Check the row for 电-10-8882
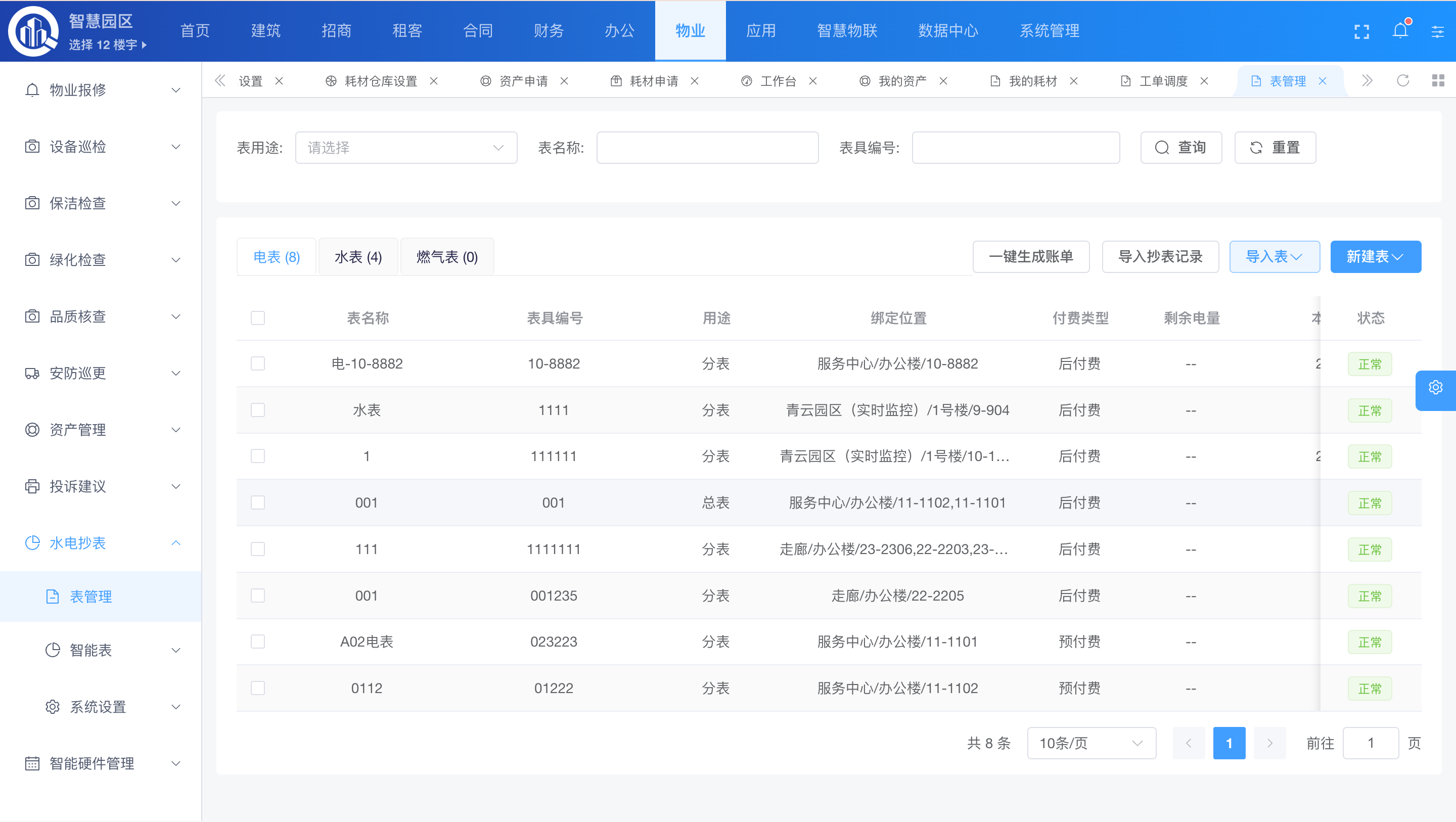 [258, 363]
